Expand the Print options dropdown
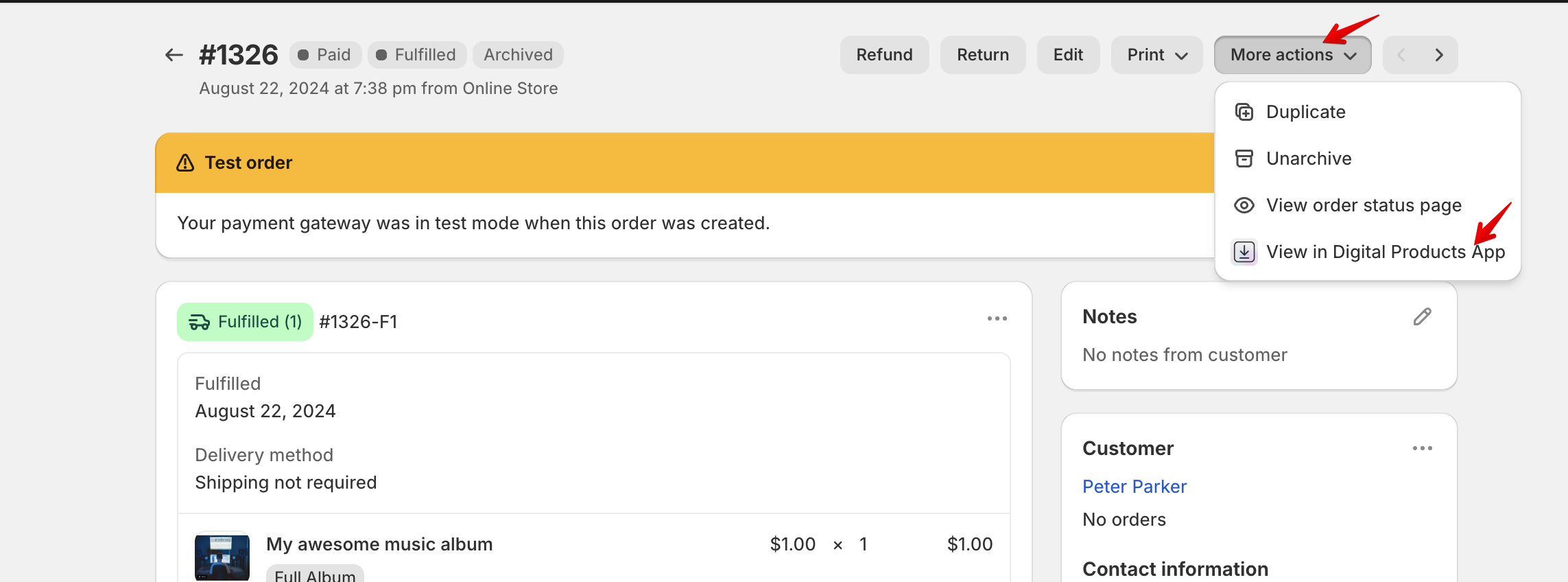This screenshot has height=582, width=1568. [1156, 54]
